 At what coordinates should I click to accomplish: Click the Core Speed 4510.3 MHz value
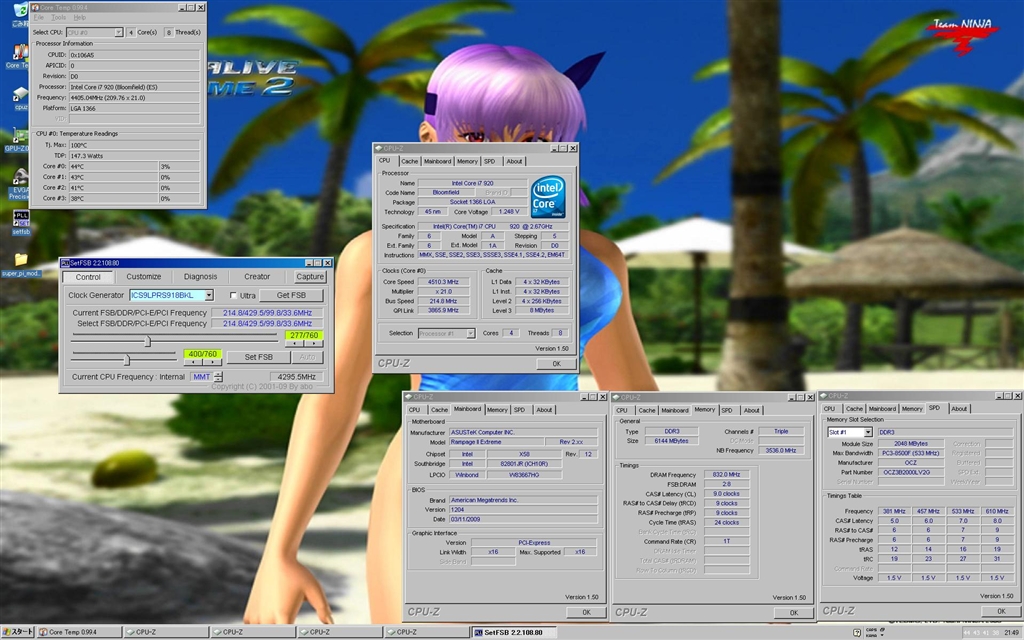443,282
